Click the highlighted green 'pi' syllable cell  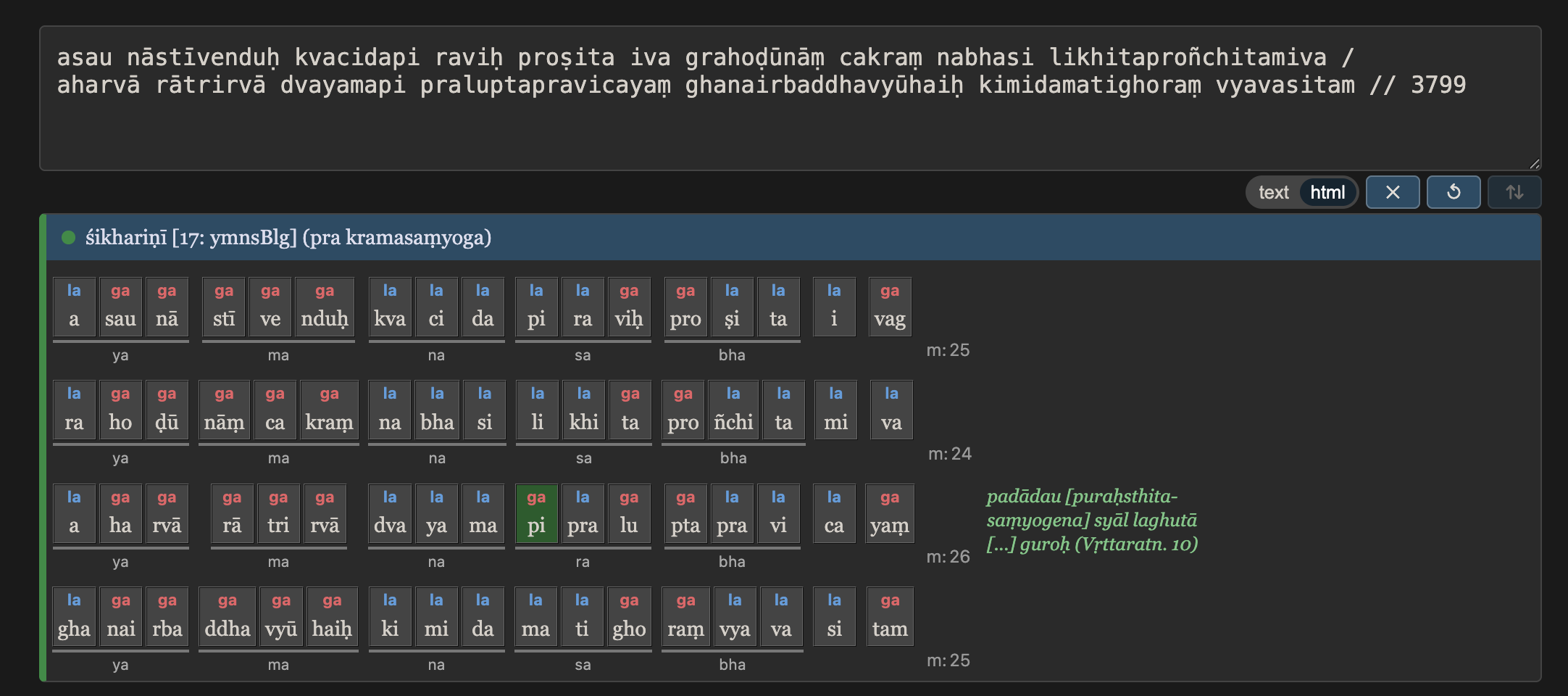[536, 513]
